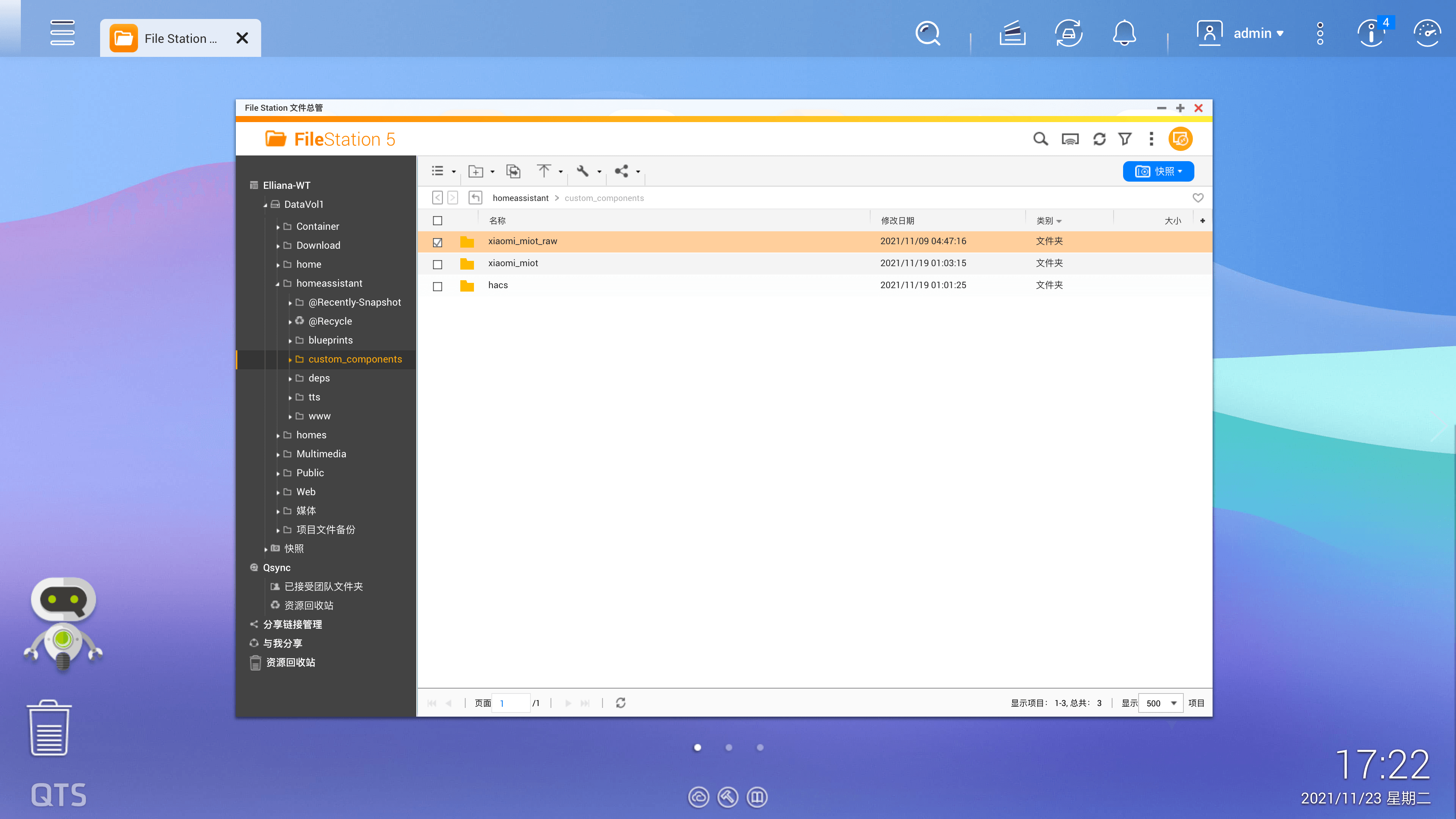This screenshot has height=819, width=1456.
Task: Search files in File Station
Action: click(1040, 139)
